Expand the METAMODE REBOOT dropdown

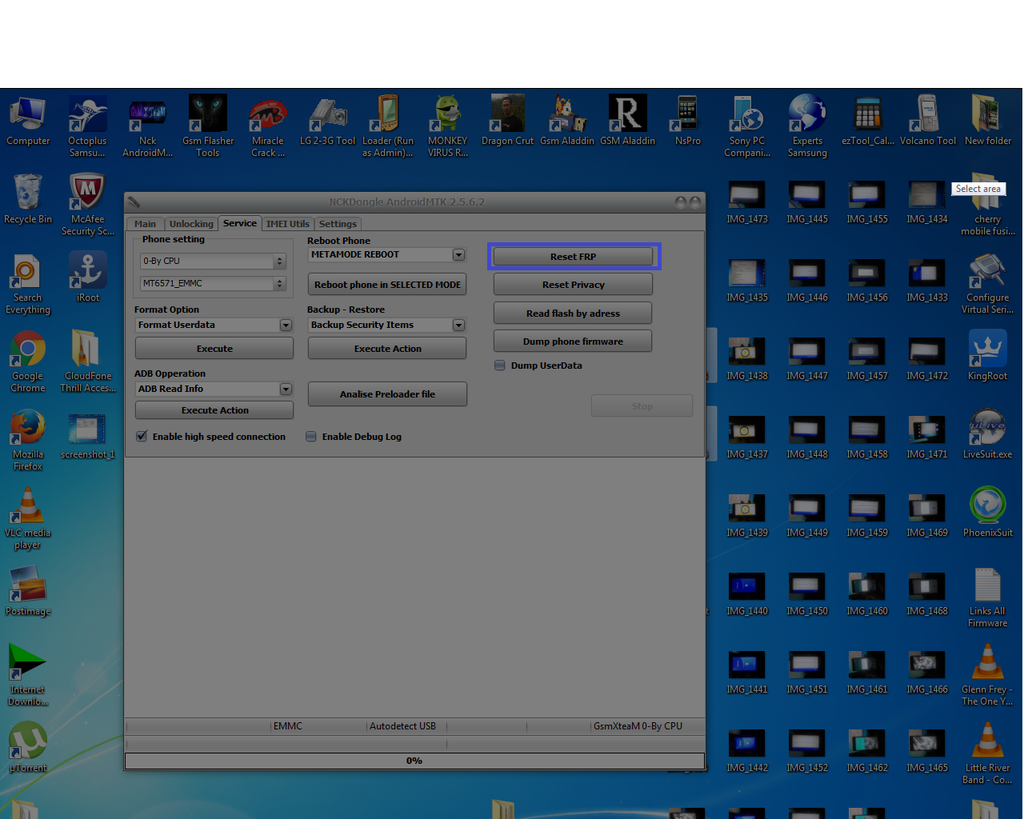click(x=458, y=255)
